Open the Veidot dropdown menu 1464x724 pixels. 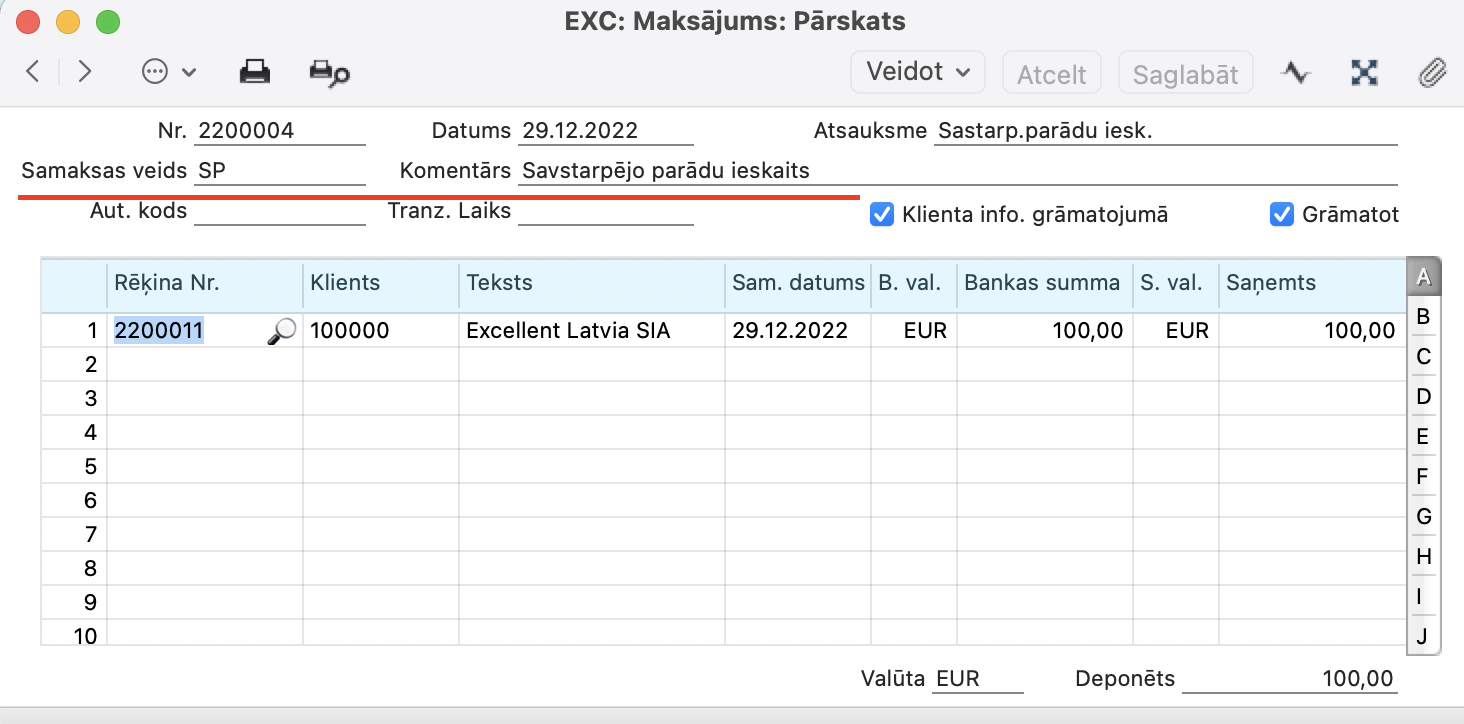(x=918, y=72)
